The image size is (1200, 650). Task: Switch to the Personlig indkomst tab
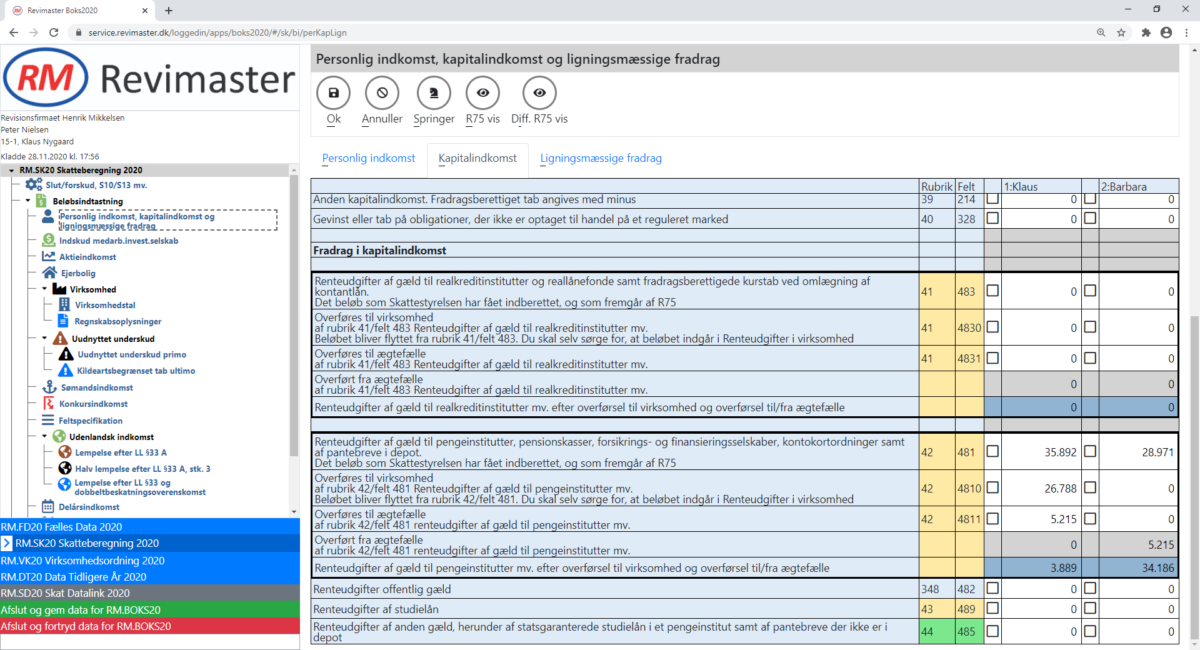pyautogui.click(x=368, y=158)
